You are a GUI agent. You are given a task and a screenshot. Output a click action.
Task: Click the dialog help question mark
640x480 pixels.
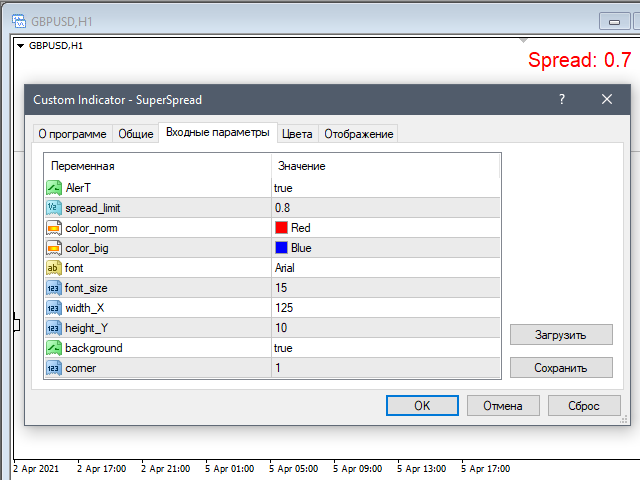(562, 100)
